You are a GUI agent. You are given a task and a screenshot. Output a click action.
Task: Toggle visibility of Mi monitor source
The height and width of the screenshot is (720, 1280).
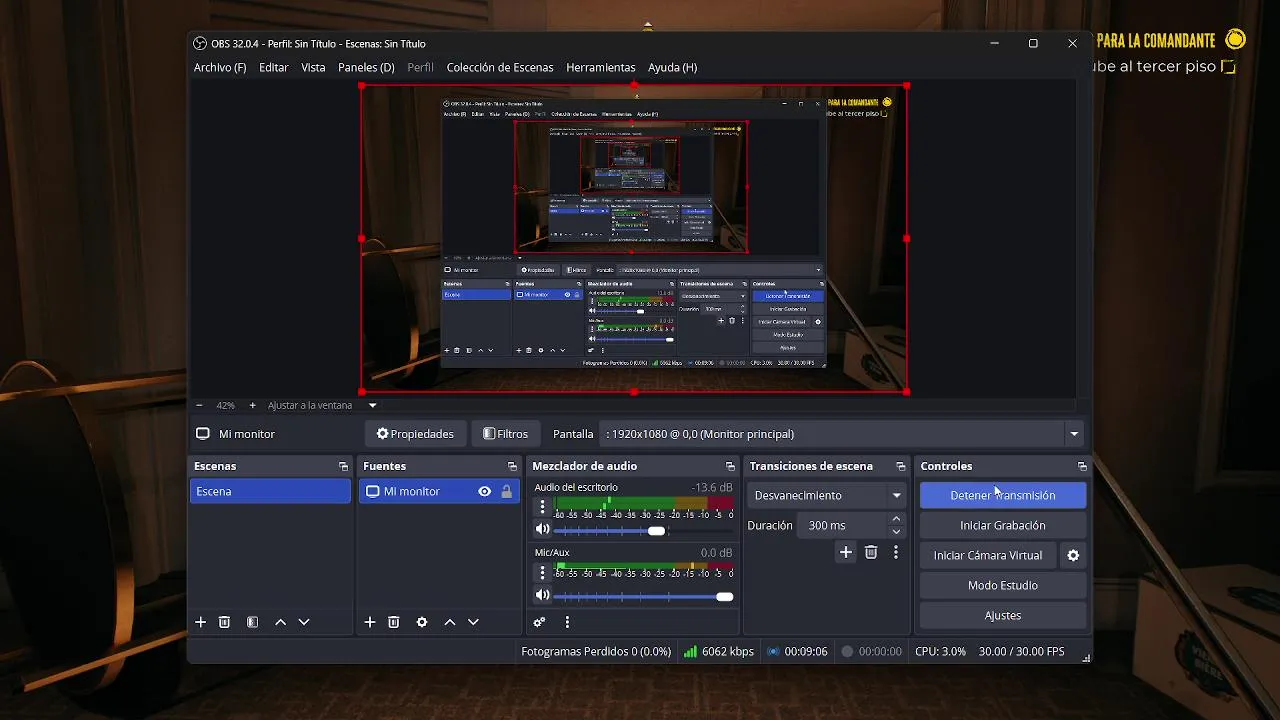[x=485, y=491]
